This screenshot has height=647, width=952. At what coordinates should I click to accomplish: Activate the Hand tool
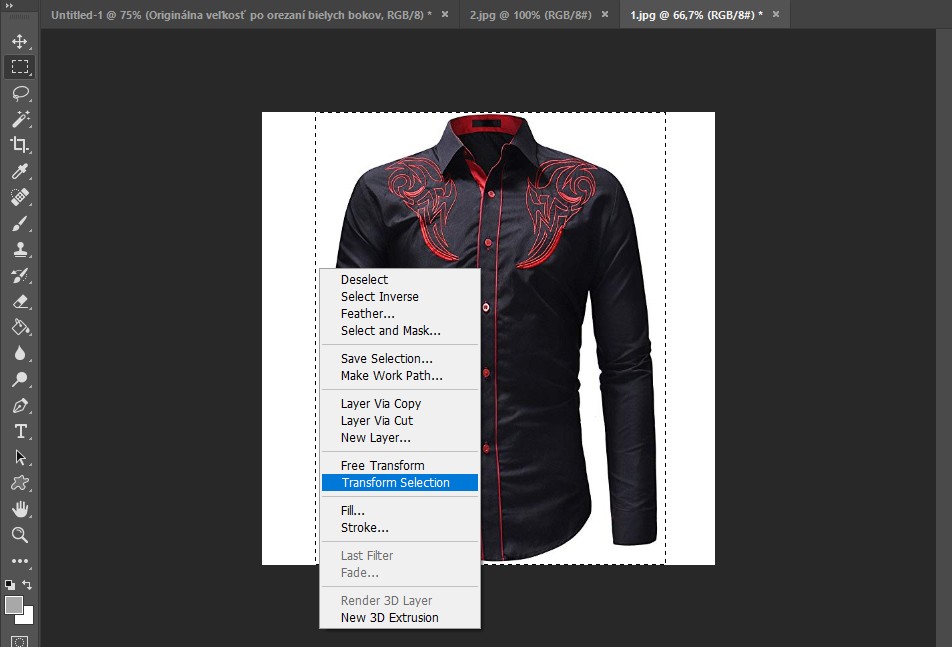click(19, 509)
